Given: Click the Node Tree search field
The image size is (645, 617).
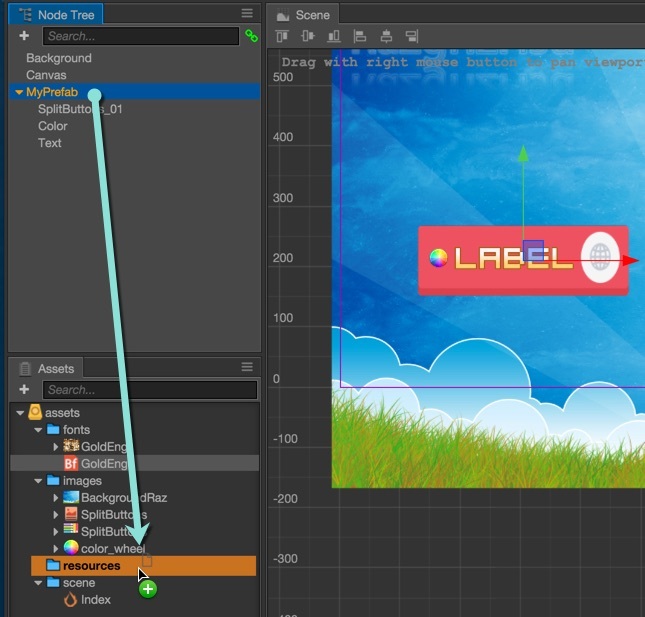Looking at the screenshot, I should [141, 36].
